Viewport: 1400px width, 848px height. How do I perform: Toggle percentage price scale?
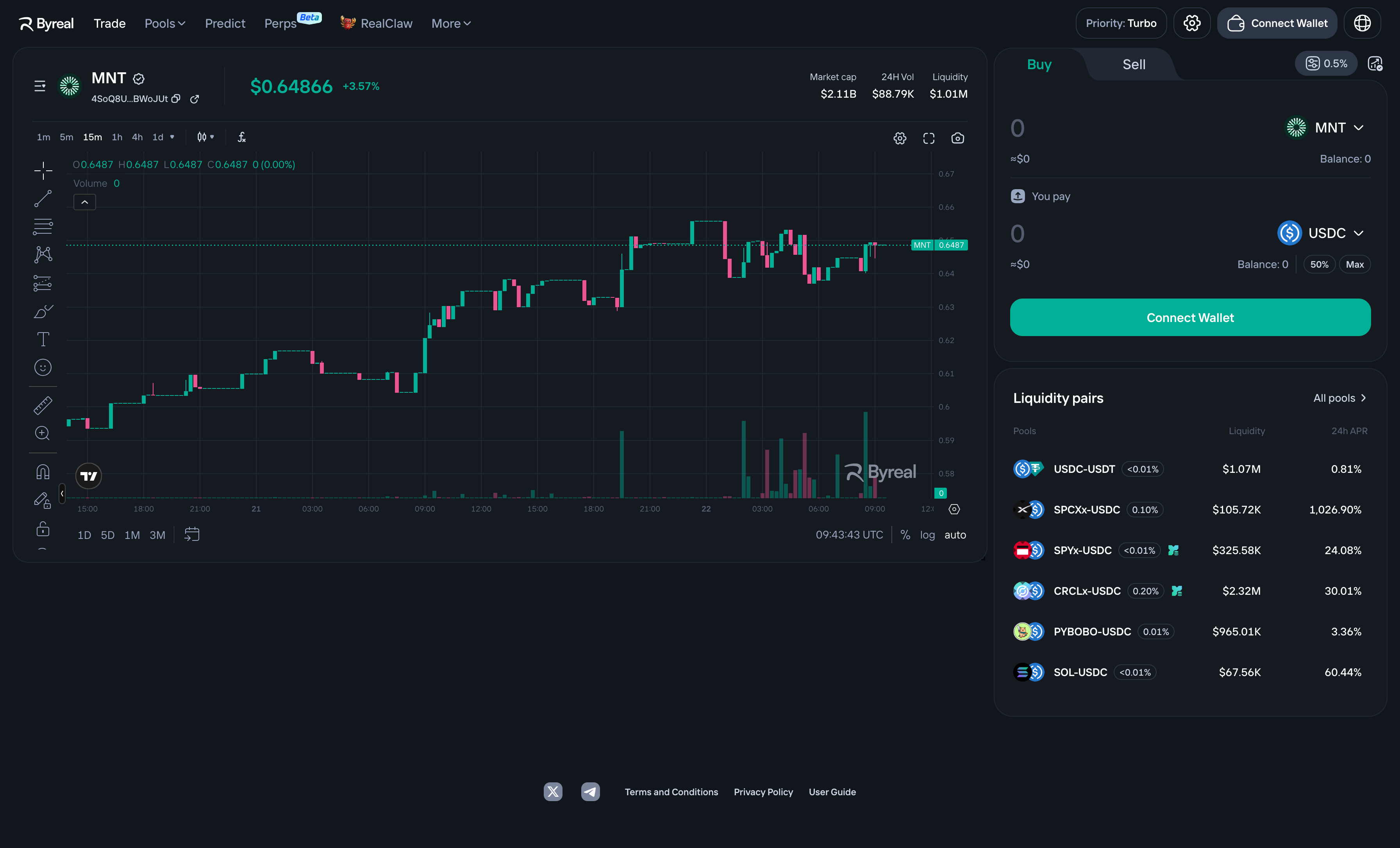point(905,535)
